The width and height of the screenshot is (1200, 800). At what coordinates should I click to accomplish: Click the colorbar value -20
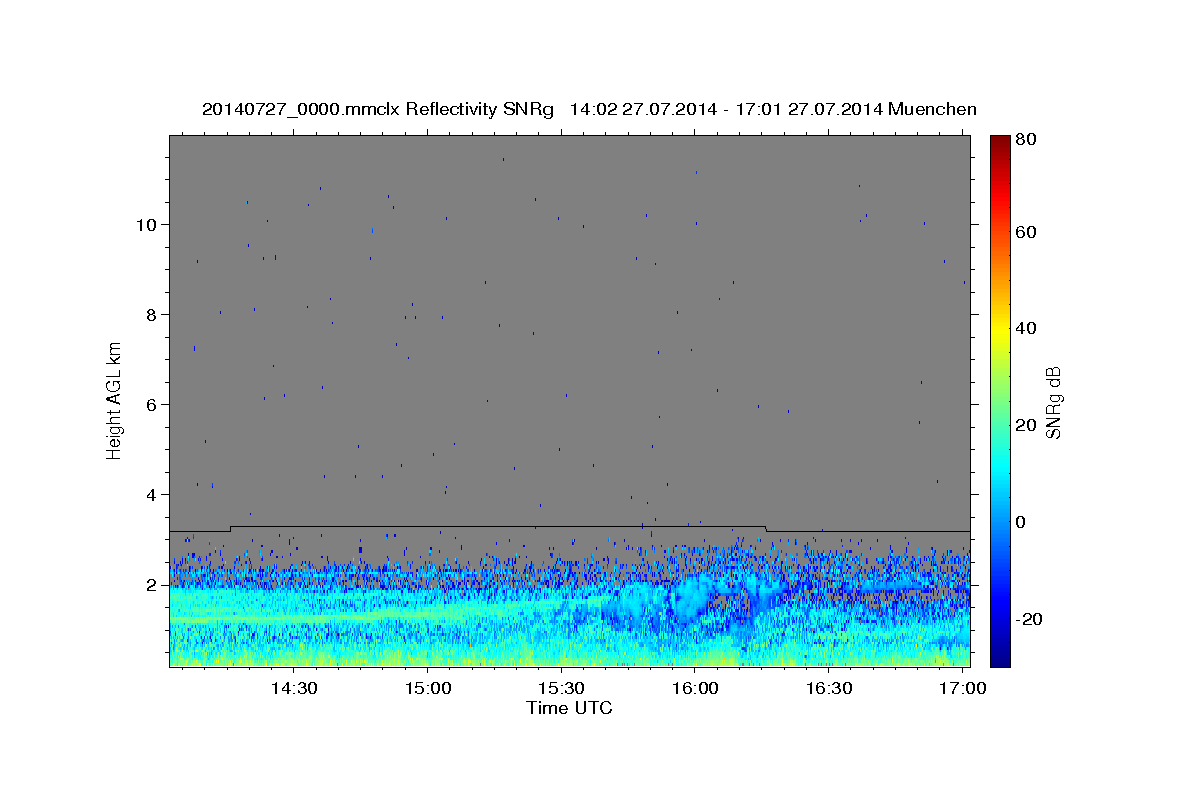pos(1030,619)
